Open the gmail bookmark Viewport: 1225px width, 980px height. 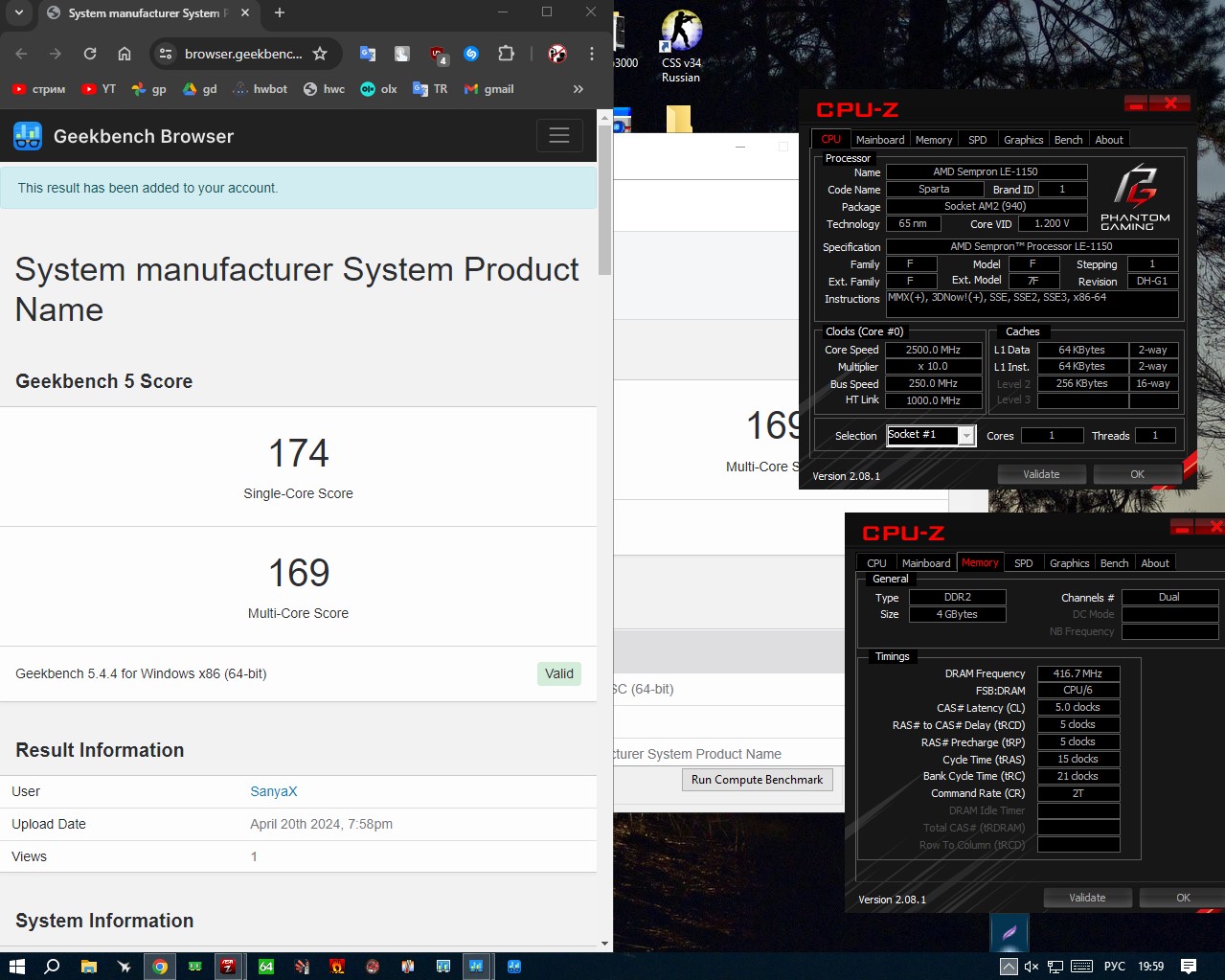pos(489,89)
